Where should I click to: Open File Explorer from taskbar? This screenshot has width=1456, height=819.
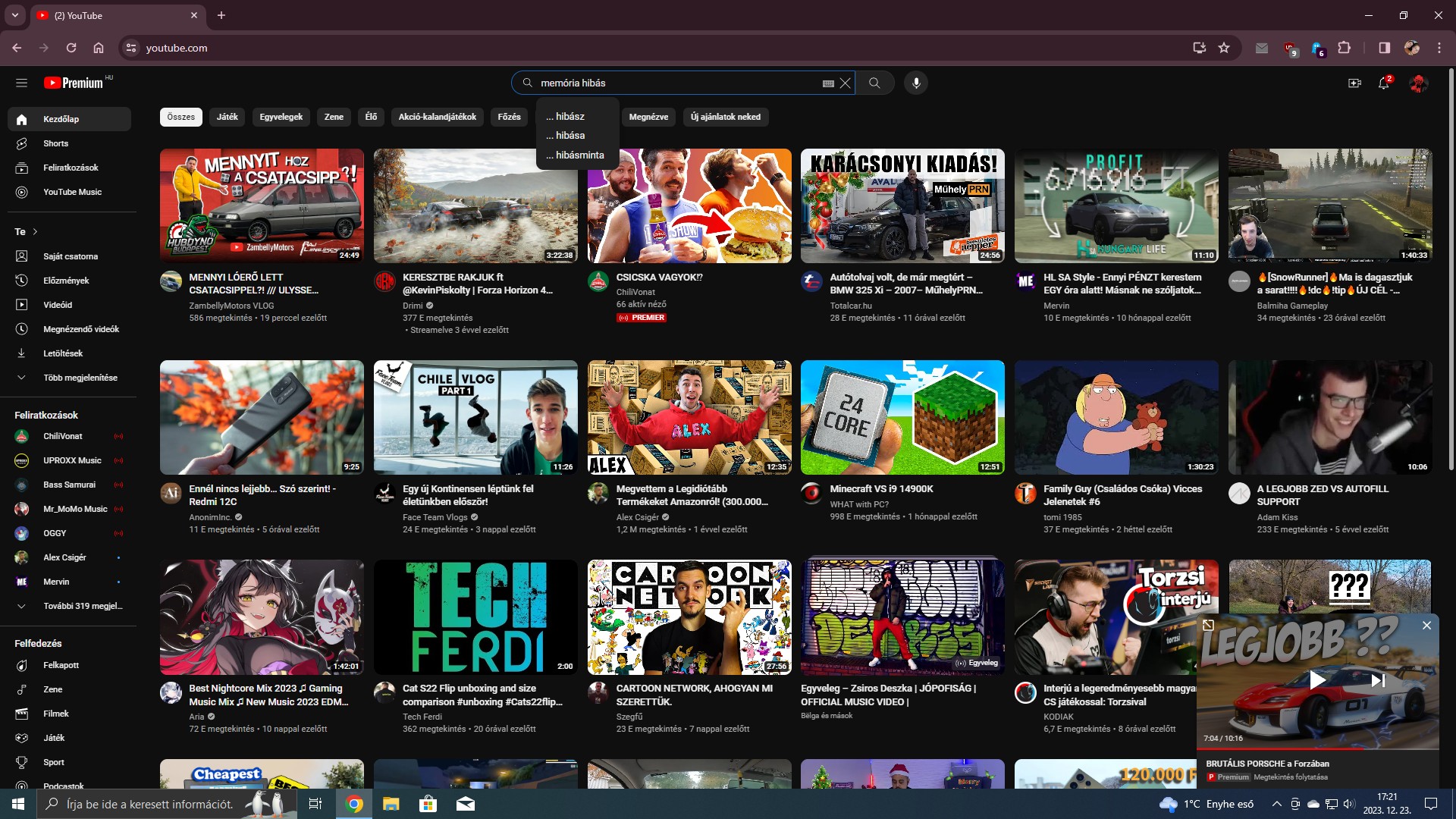[x=391, y=804]
